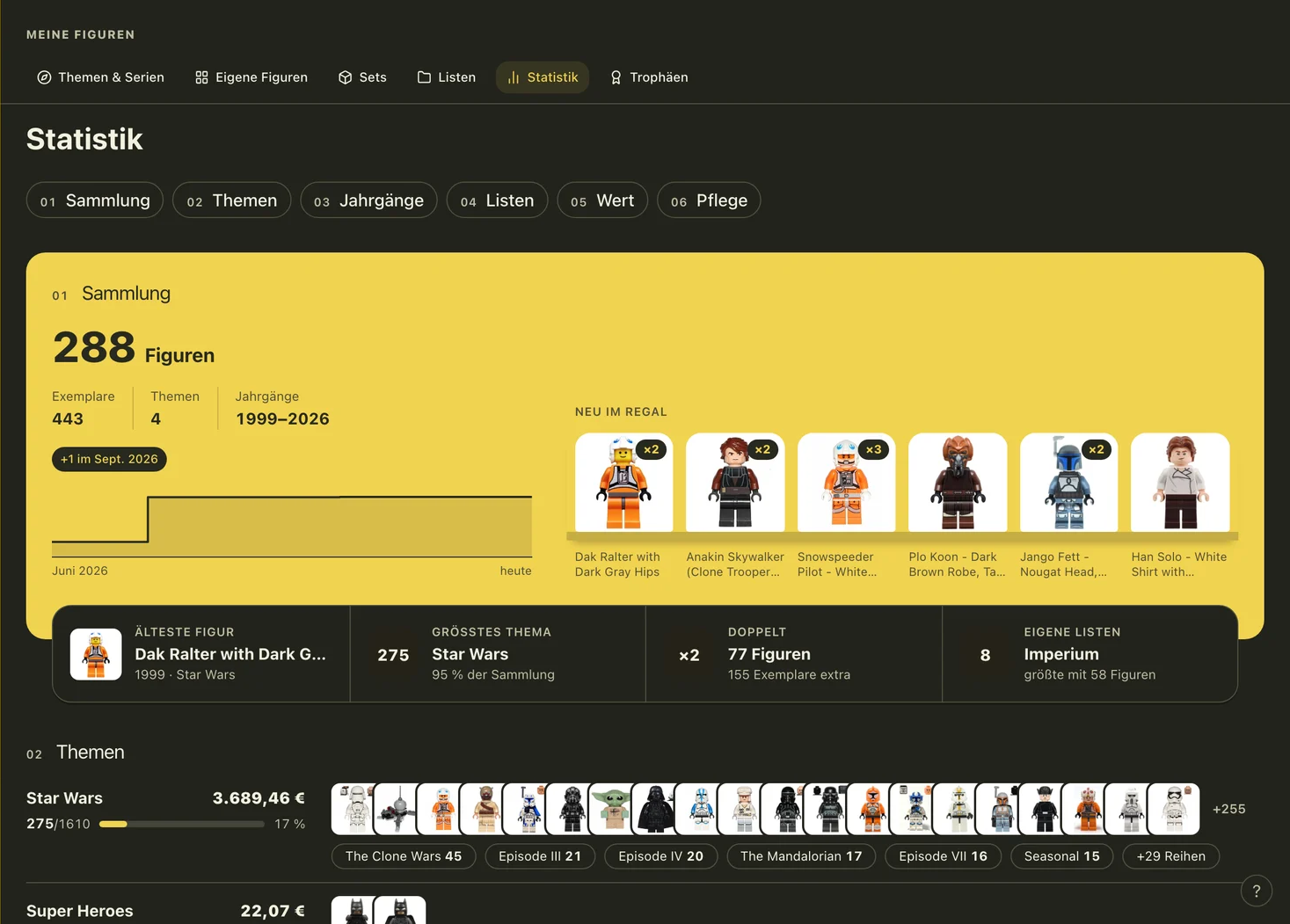This screenshot has height=924, width=1290.
Task: Open the Älteste Figur stat card
Action: point(201,653)
